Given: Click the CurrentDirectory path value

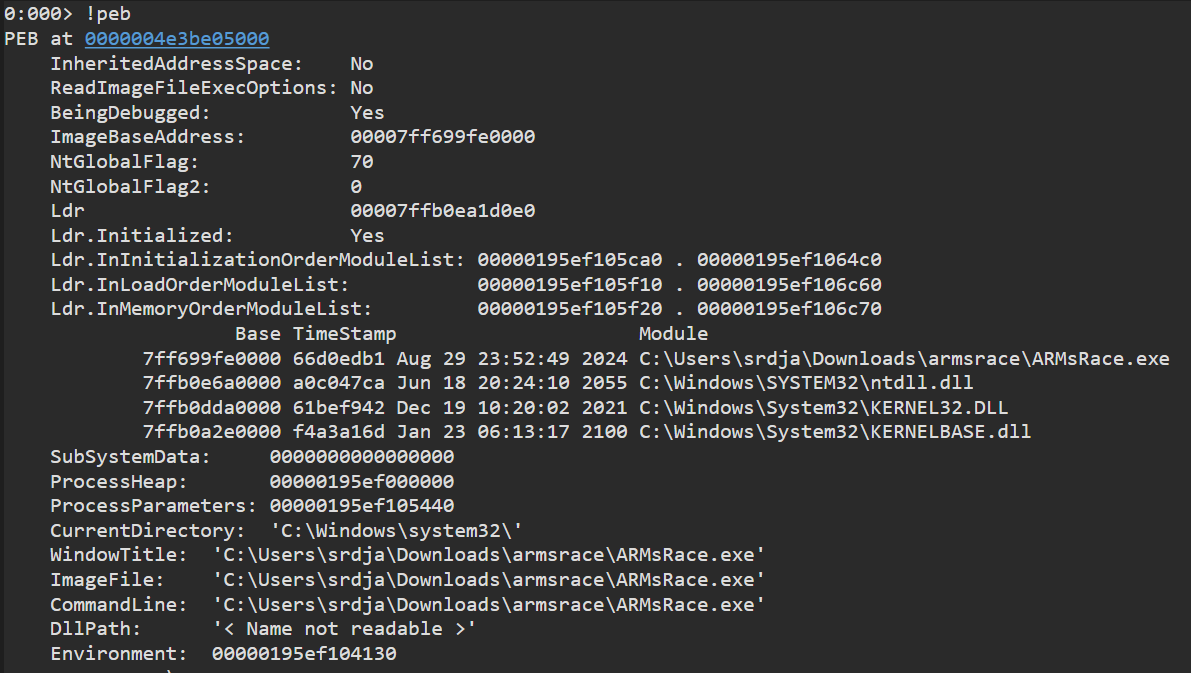Looking at the screenshot, I should point(397,531).
